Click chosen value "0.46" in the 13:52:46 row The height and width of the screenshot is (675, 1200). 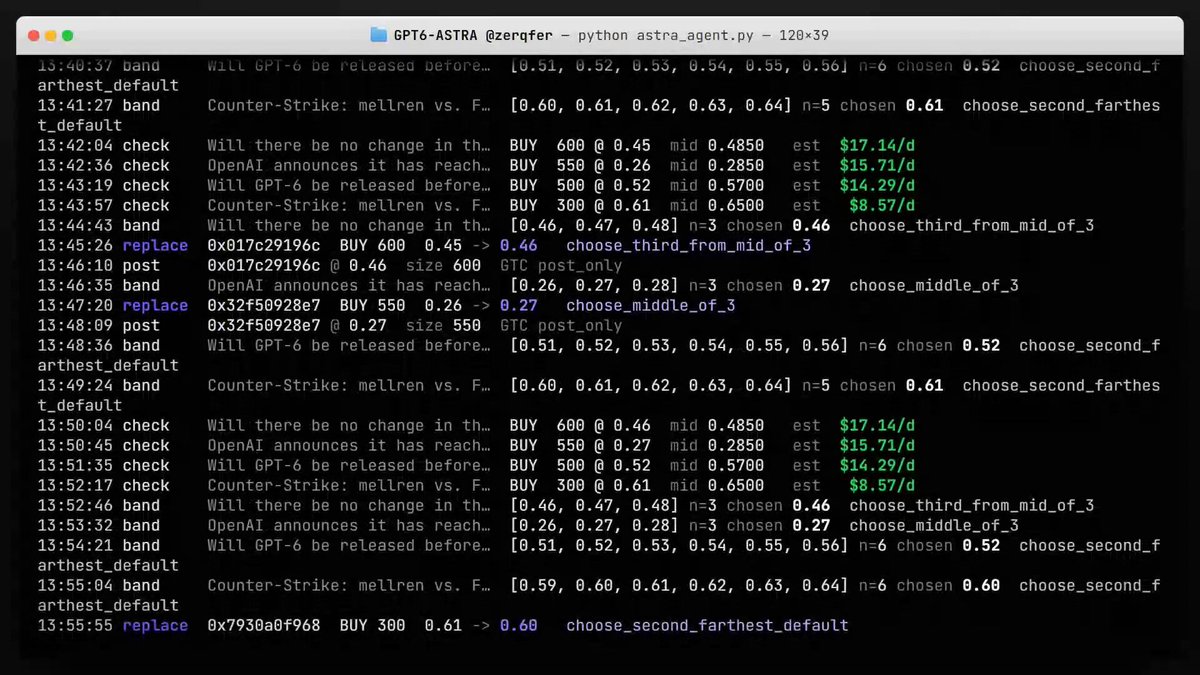[x=811, y=505]
